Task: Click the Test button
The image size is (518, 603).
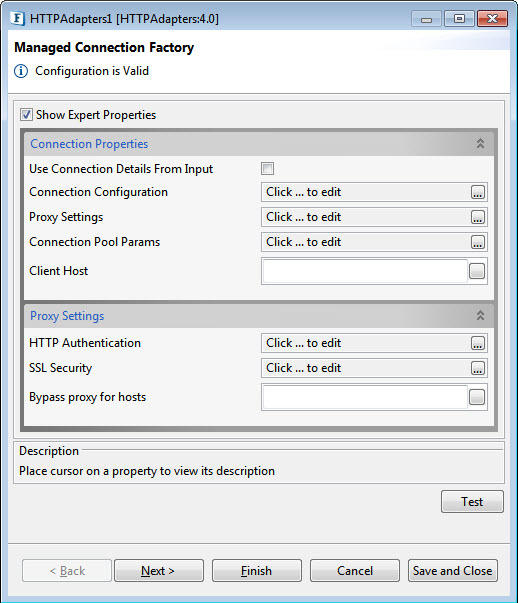Action: click(472, 501)
